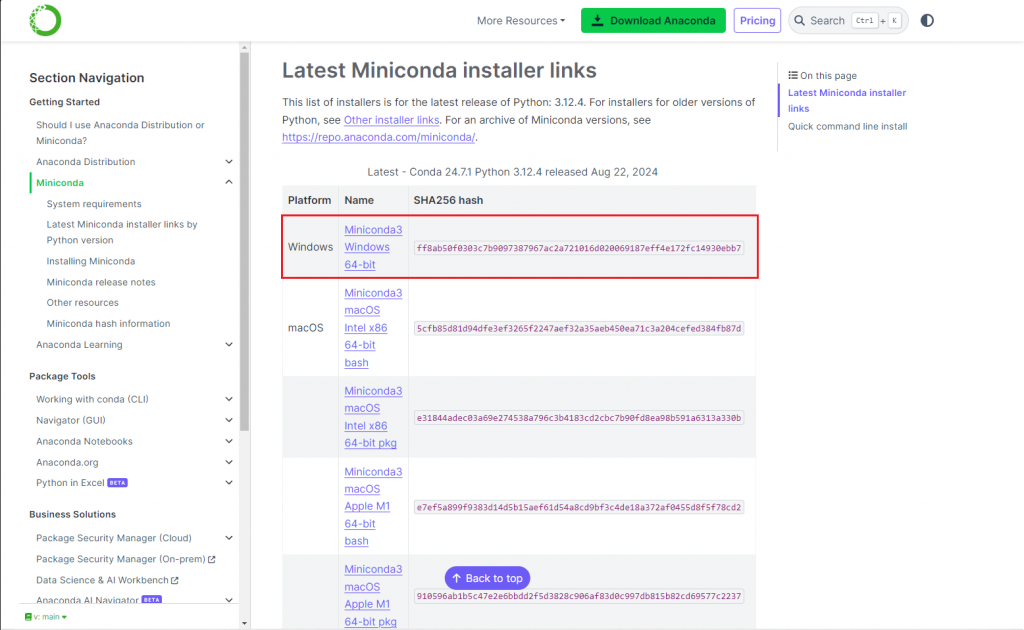
Task: Open System requirements page
Action: coord(93,204)
